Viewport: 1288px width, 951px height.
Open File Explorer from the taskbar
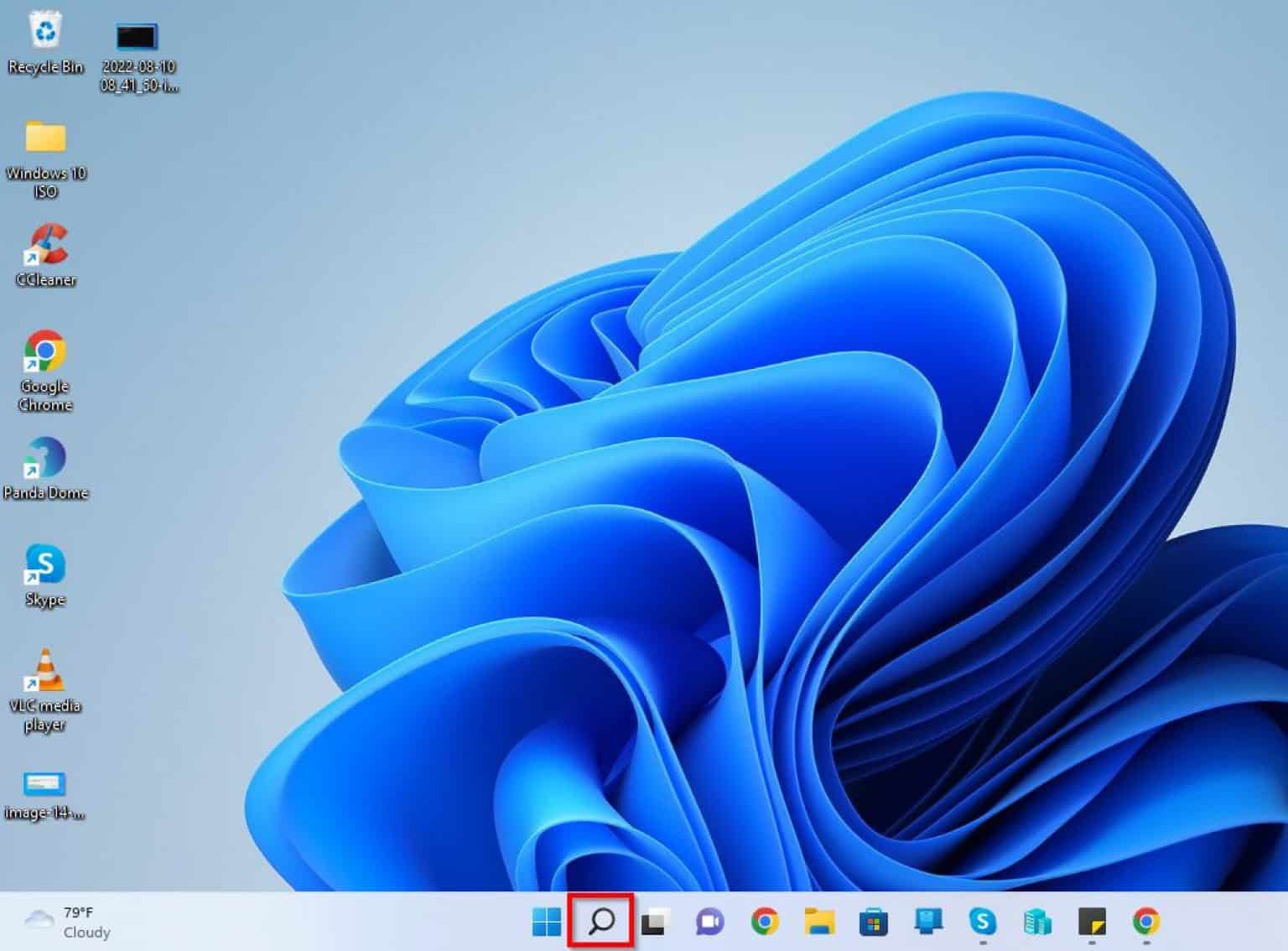click(818, 922)
